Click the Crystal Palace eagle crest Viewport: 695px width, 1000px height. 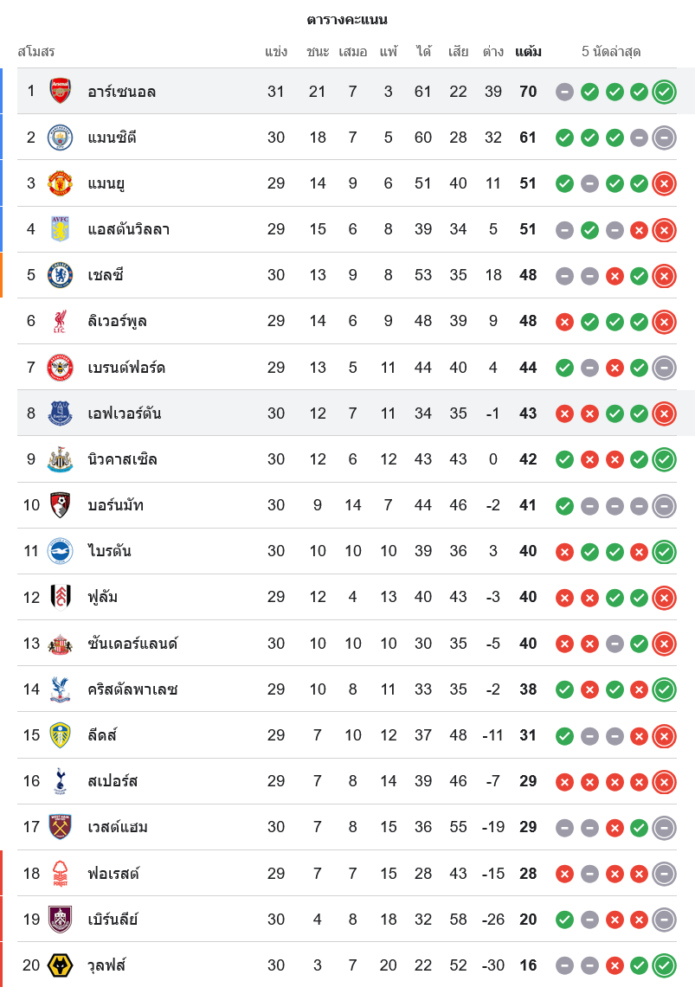click(61, 689)
